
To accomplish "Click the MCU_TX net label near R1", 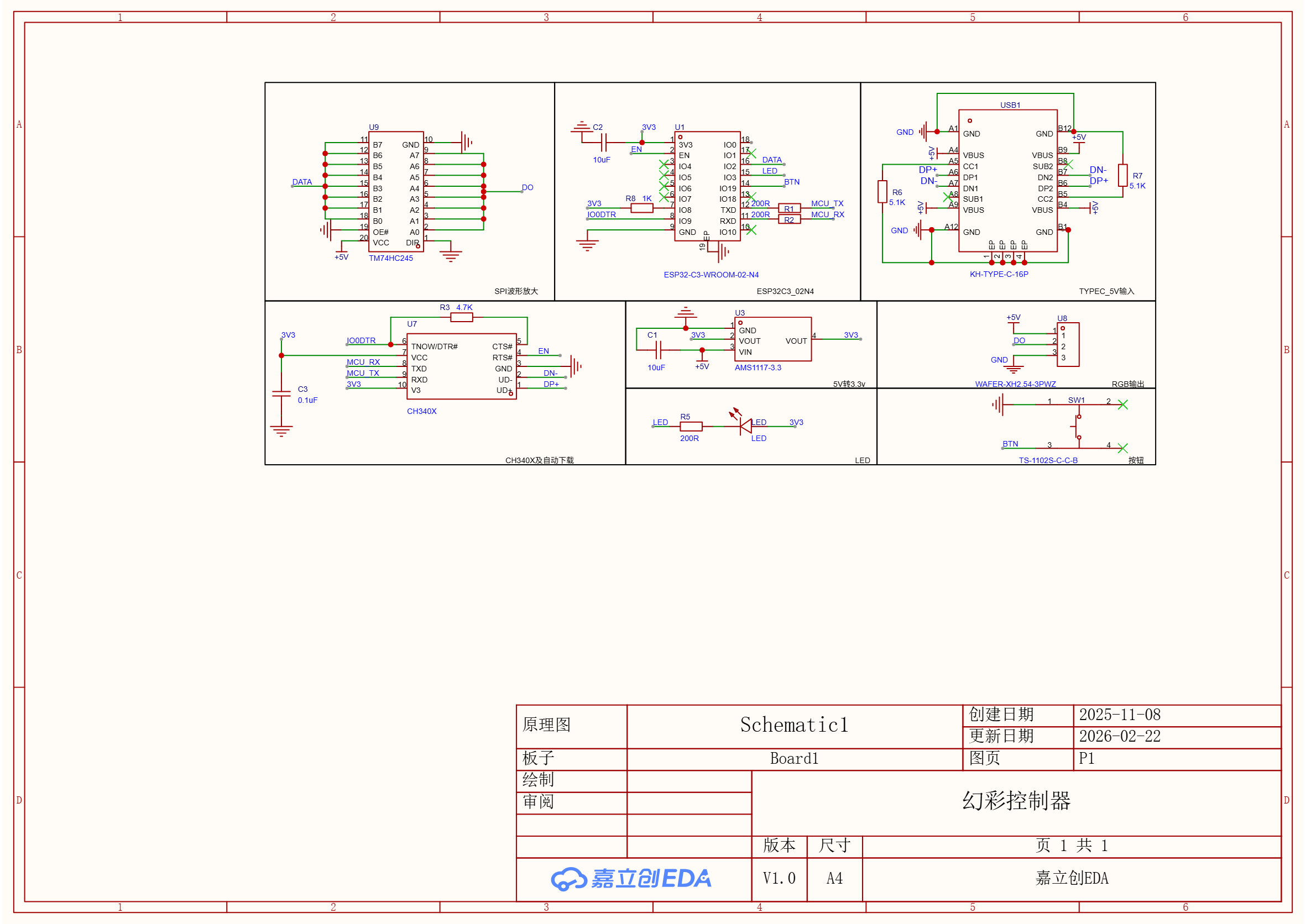I will click(827, 204).
